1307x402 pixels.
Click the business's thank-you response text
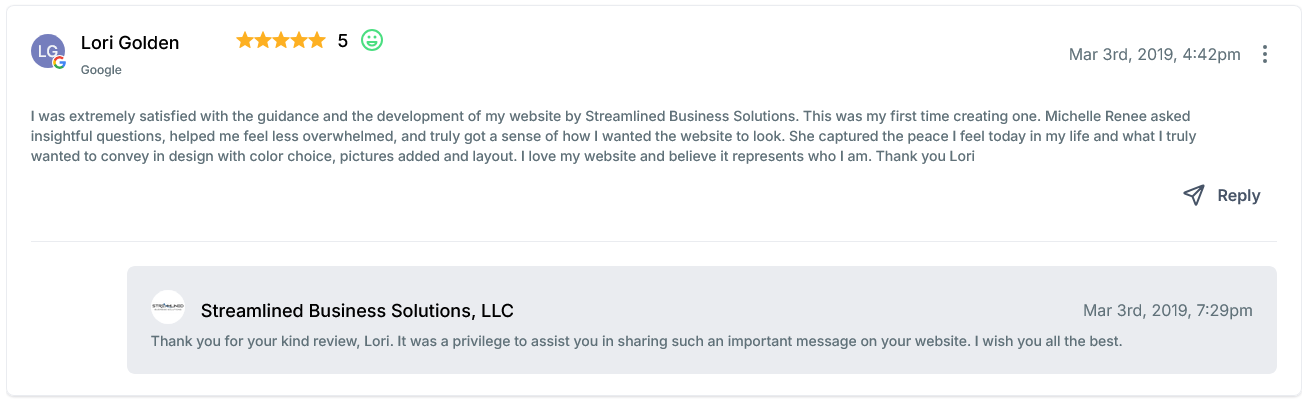click(636, 341)
